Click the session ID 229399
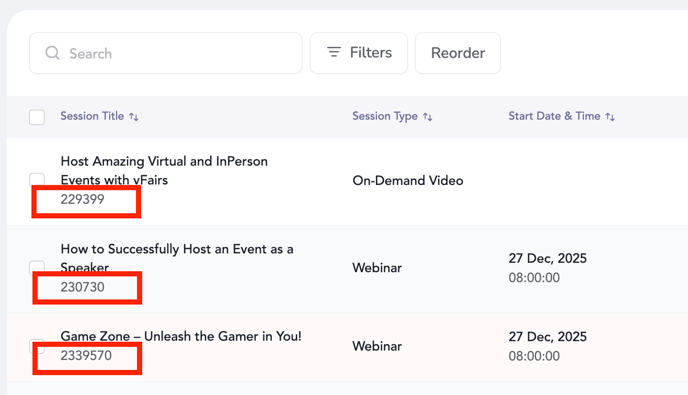 tap(82, 199)
